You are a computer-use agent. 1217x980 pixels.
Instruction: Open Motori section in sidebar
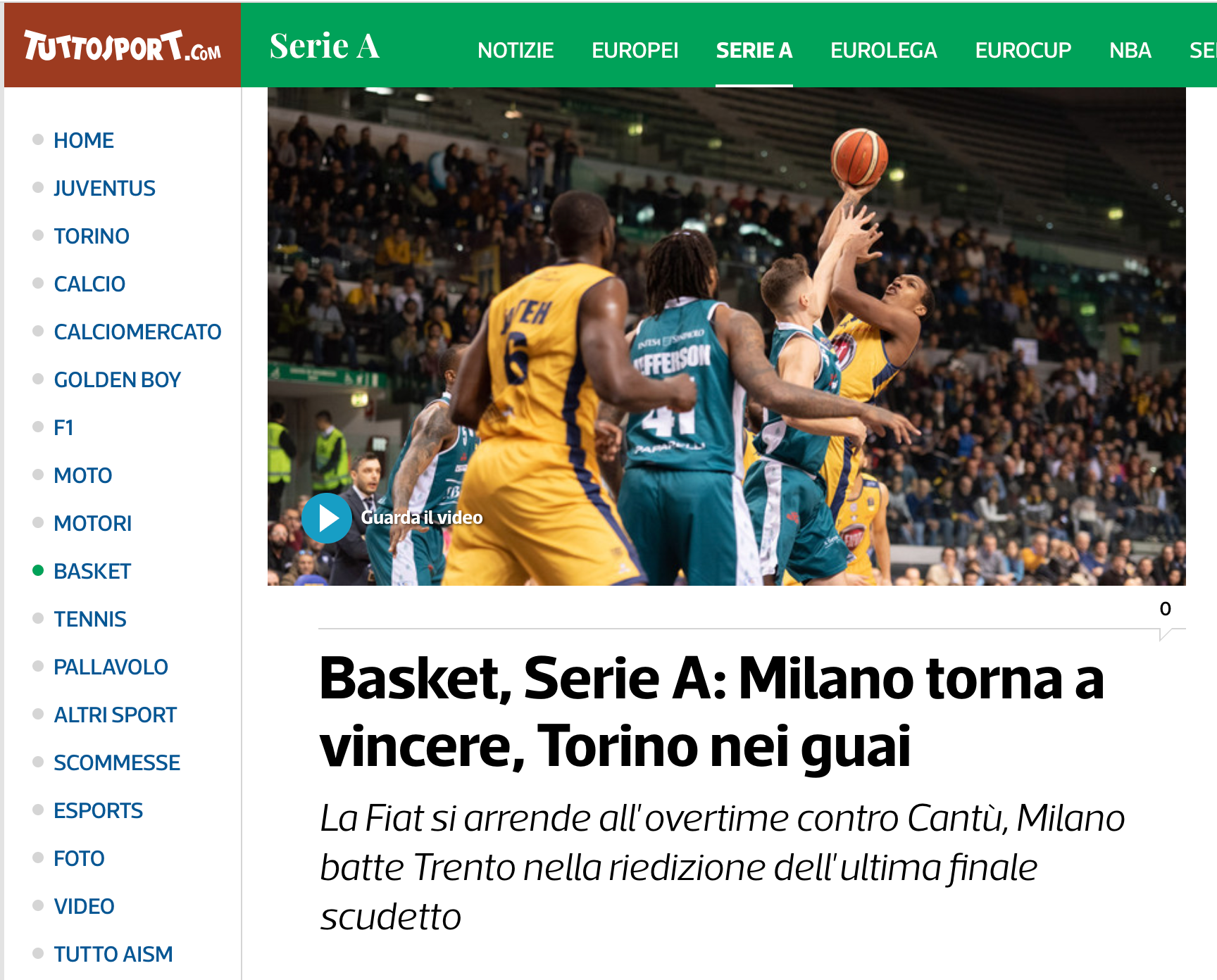[93, 524]
